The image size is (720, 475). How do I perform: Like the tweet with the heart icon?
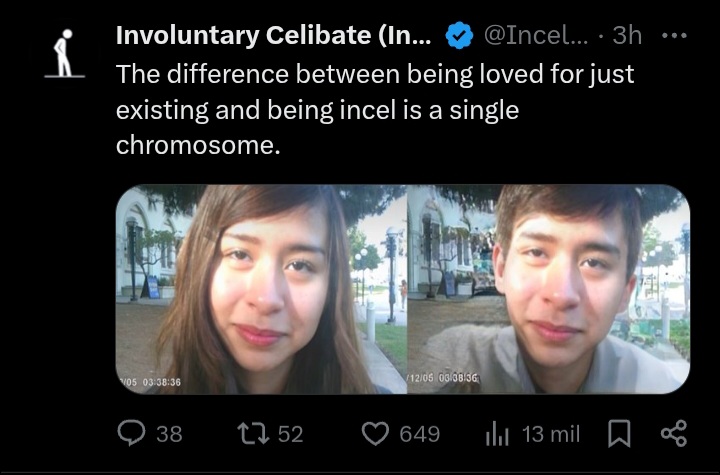click(374, 433)
